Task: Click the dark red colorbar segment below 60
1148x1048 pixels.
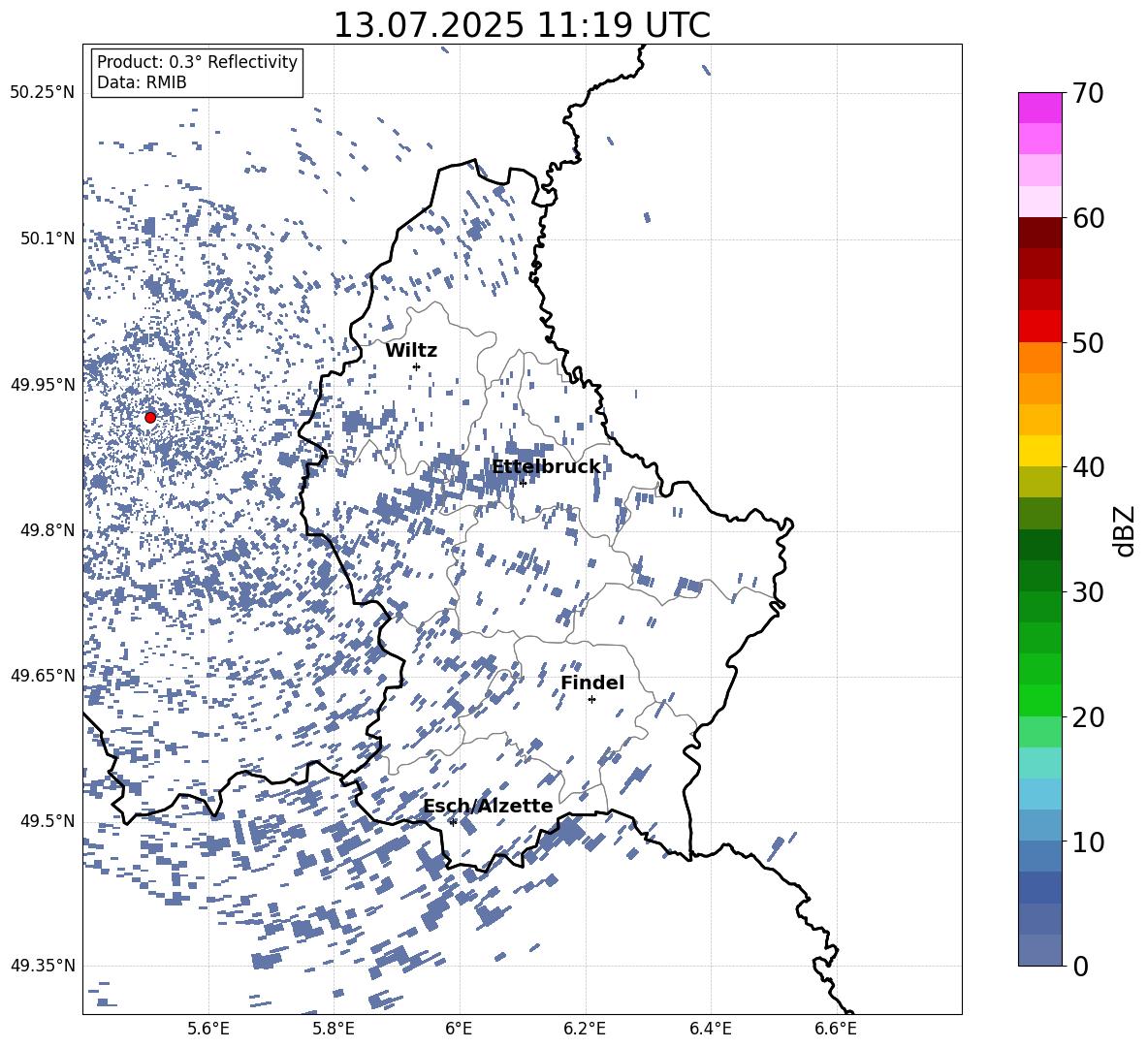Action: tap(1039, 234)
